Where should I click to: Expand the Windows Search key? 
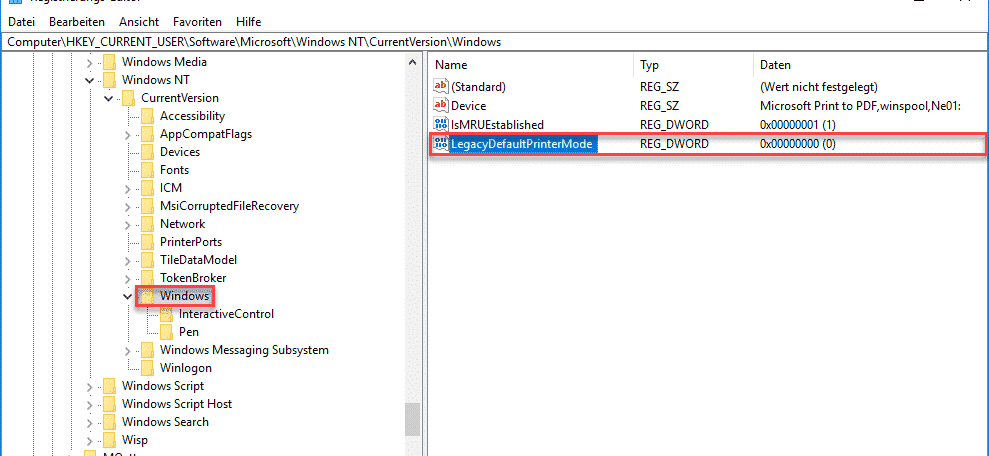pos(90,422)
